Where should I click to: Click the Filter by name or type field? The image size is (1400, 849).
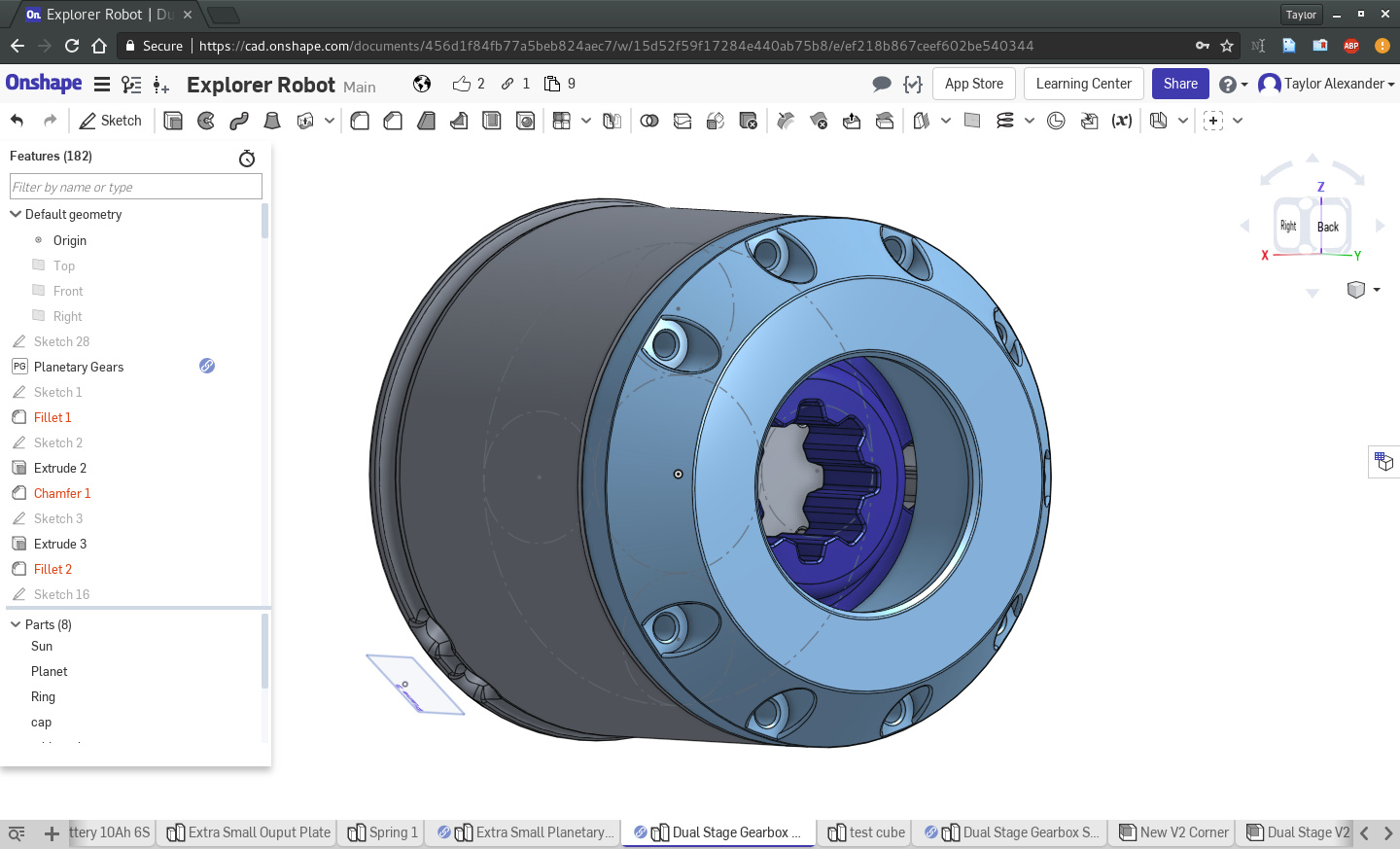click(136, 187)
